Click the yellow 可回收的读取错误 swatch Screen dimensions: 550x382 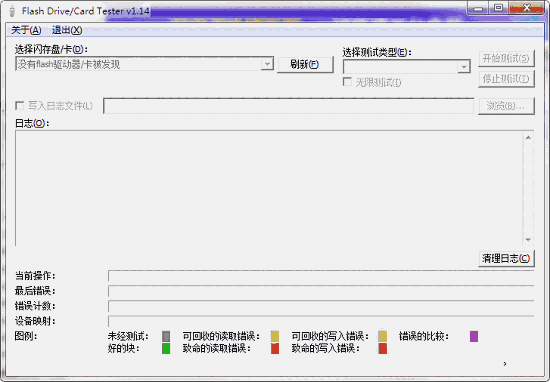coord(275,336)
